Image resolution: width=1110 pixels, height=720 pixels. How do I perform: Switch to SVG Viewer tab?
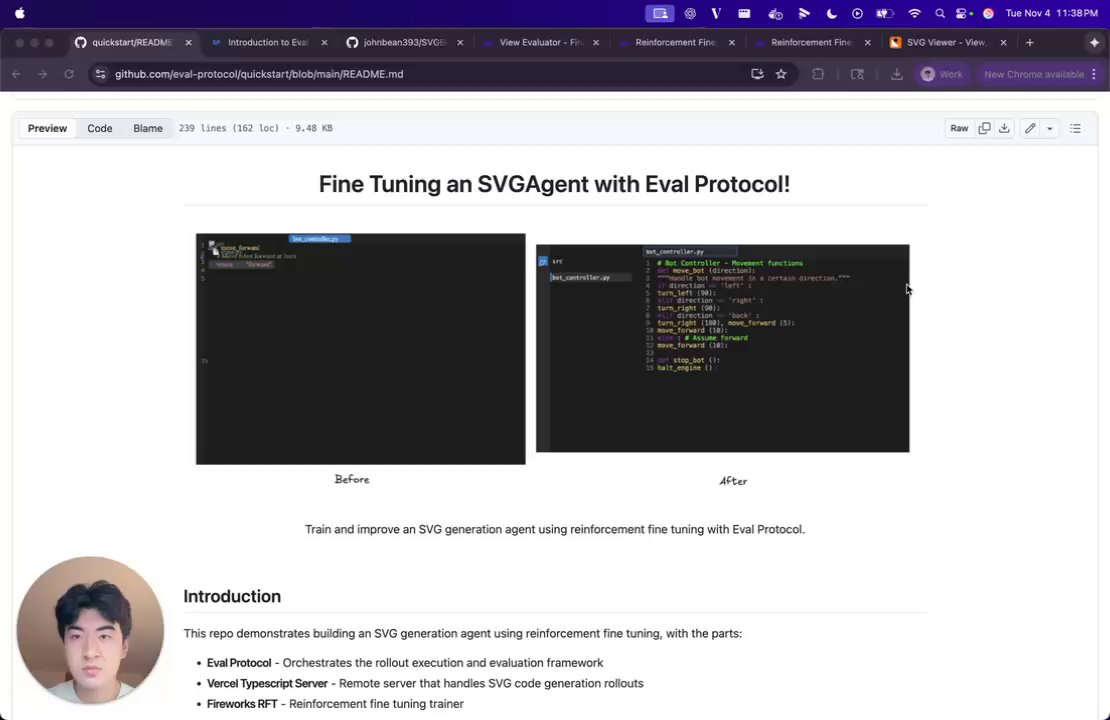click(x=946, y=42)
